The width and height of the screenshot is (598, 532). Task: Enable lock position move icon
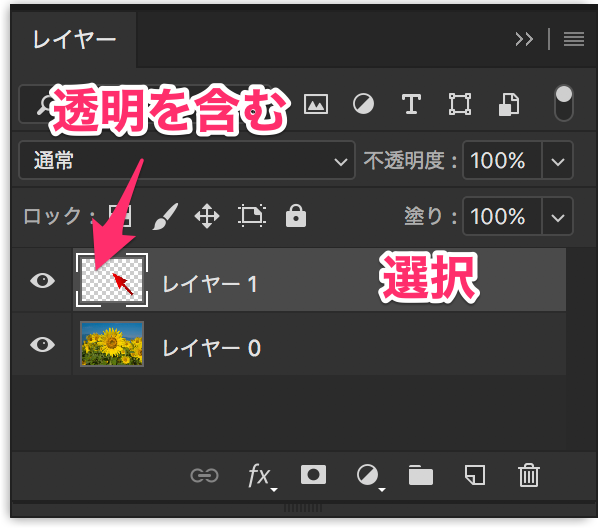coord(207,216)
